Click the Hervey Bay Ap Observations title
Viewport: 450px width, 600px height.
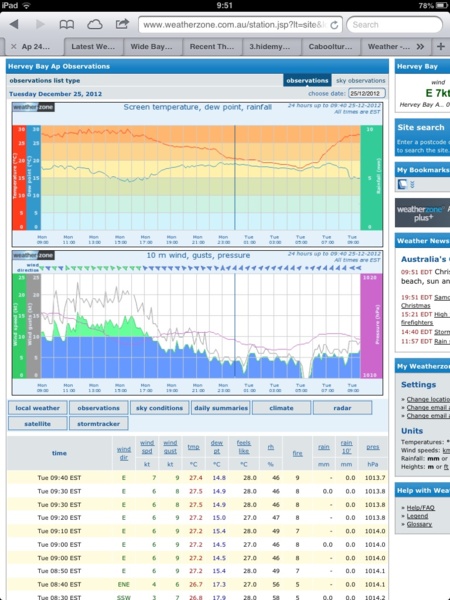pyautogui.click(x=59, y=66)
